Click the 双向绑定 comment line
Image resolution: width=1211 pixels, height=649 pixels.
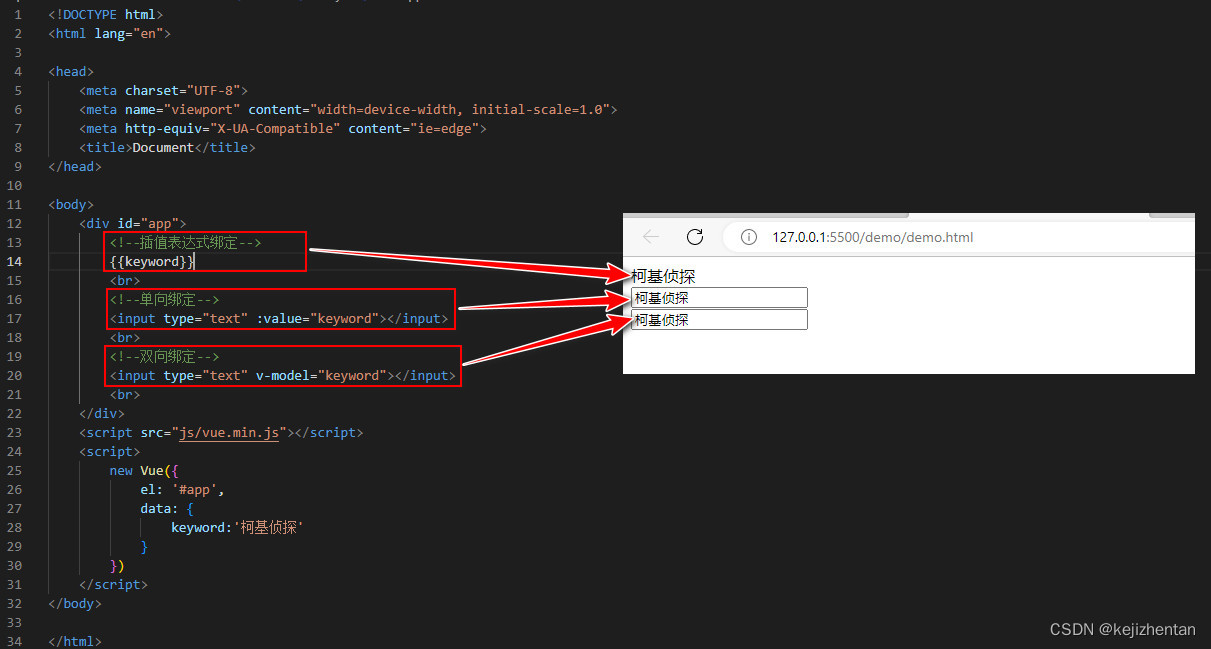[x=164, y=356]
